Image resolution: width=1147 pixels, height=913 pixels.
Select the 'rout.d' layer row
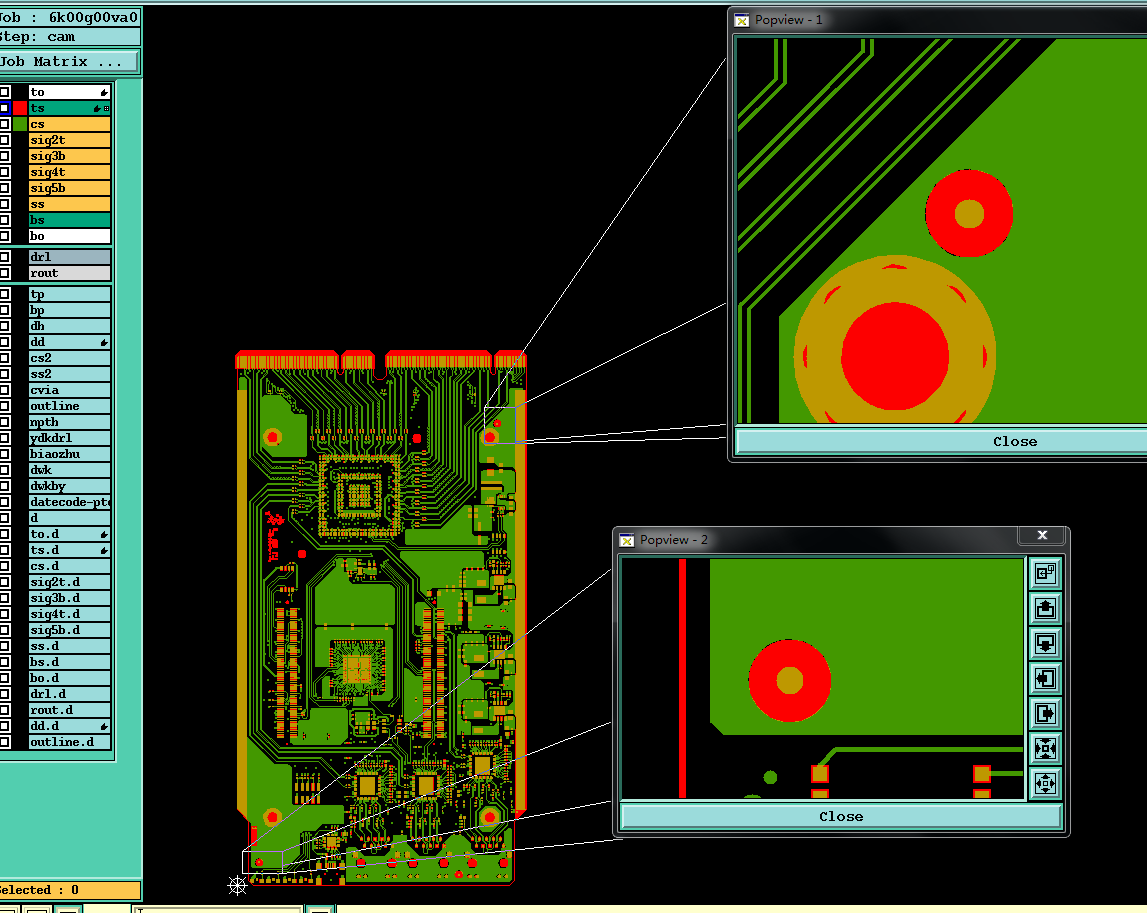[x=69, y=710]
